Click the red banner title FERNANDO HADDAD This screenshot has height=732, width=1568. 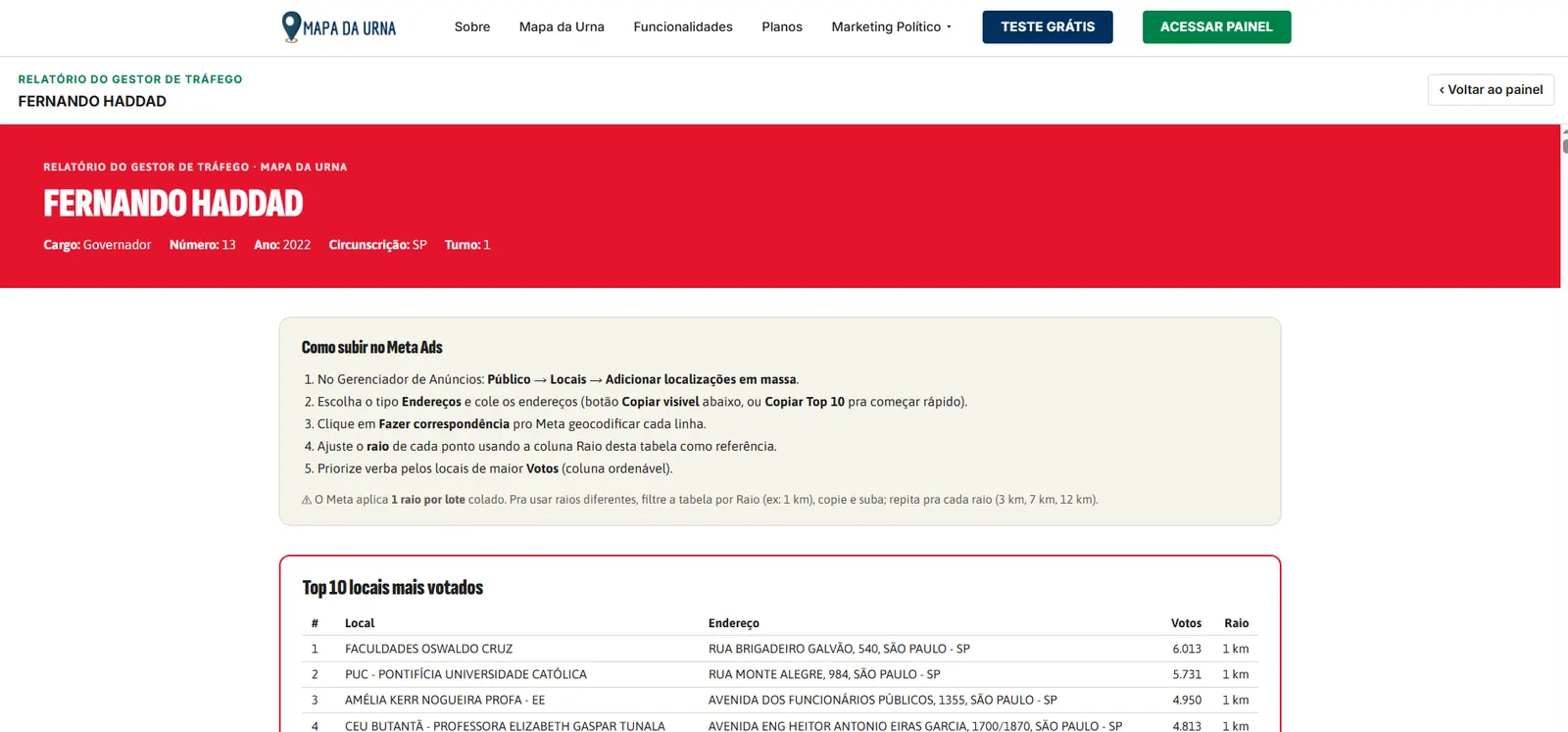[x=173, y=203]
